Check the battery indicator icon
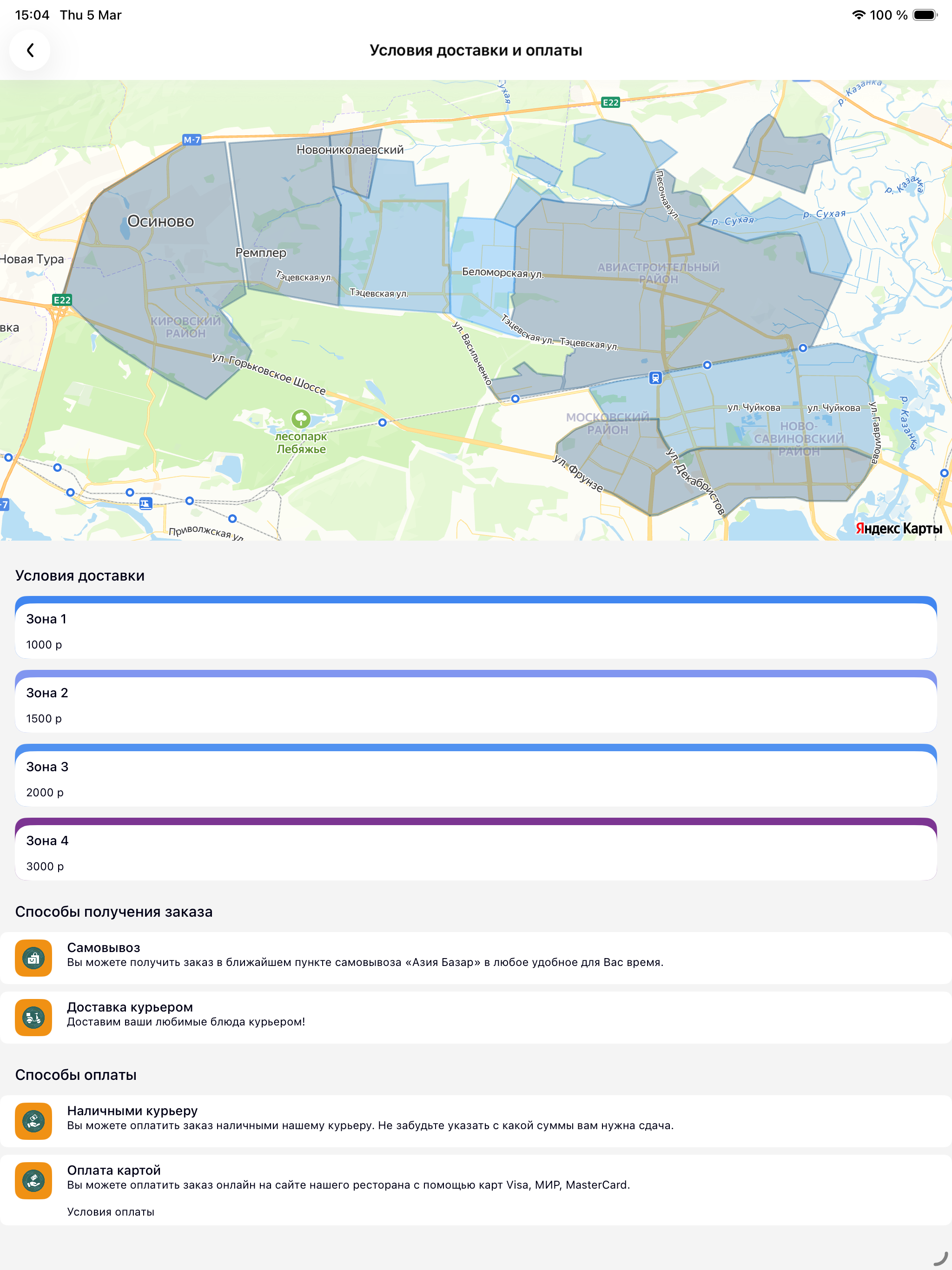952x1270 pixels. (925, 15)
